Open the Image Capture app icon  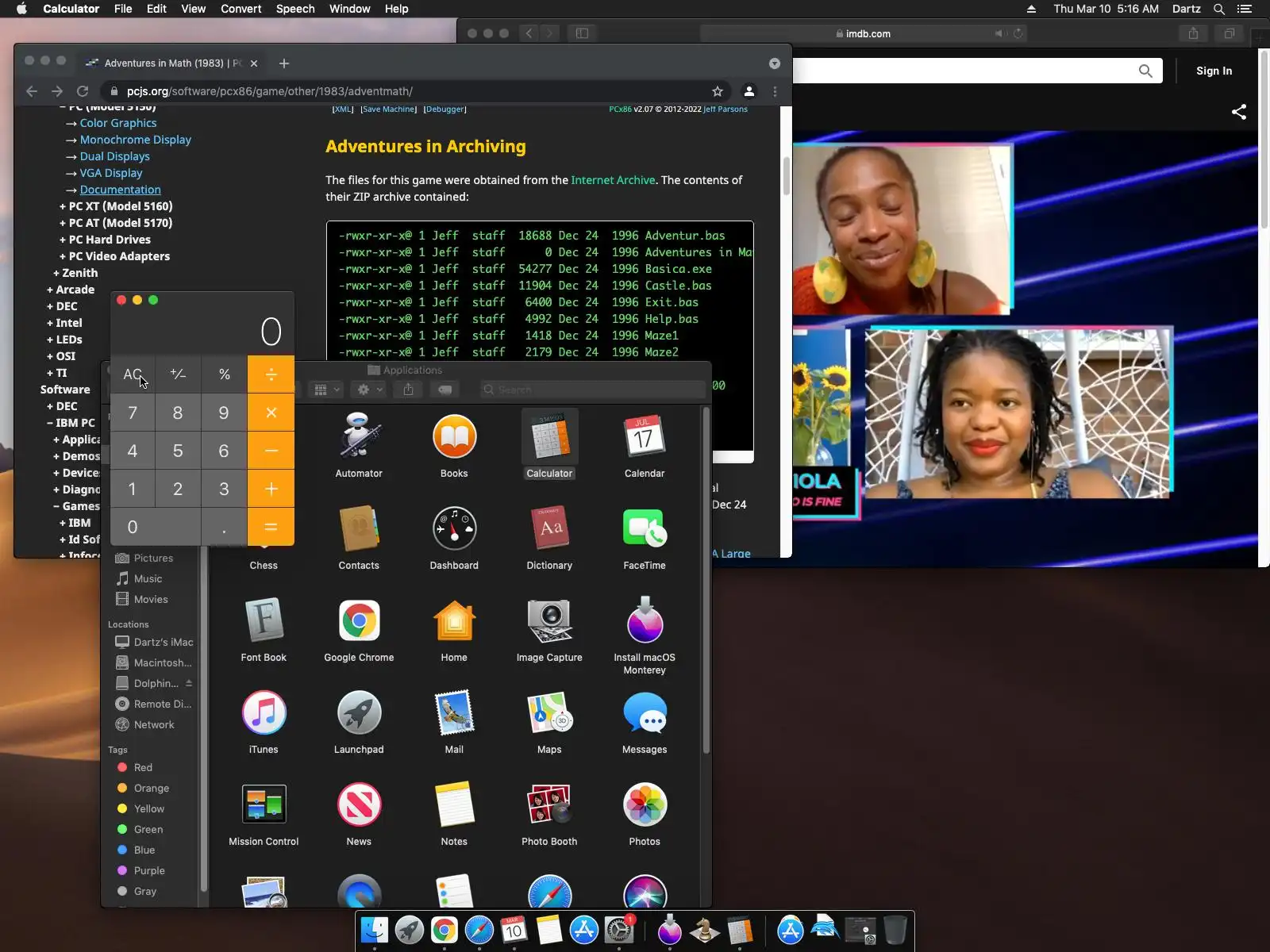[x=549, y=620]
